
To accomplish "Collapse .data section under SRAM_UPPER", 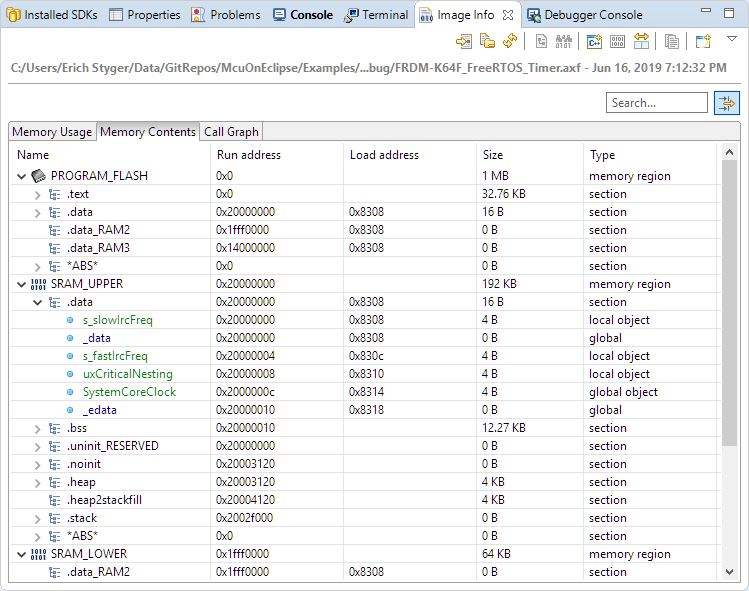I will coord(37,302).
